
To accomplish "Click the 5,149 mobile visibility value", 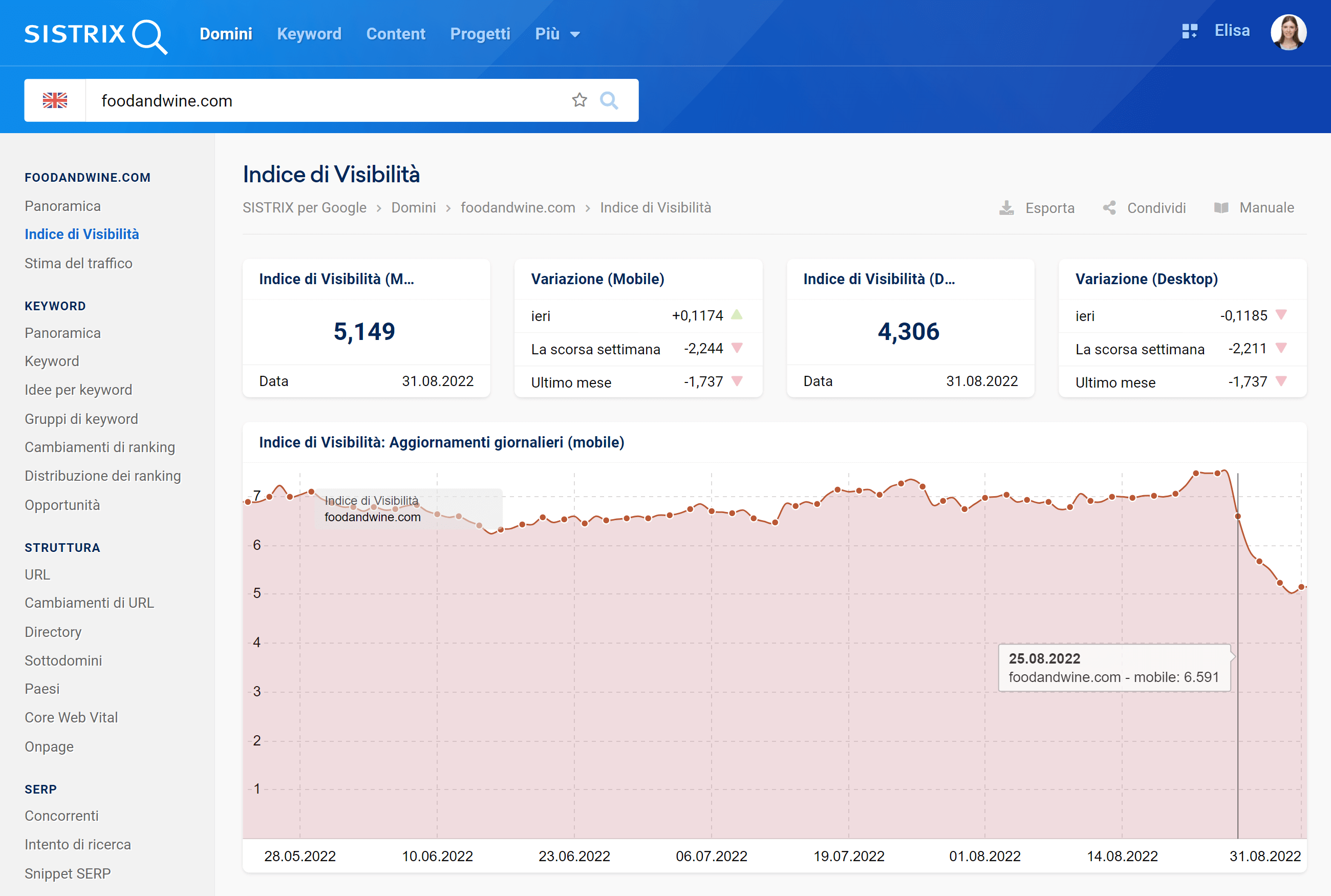I will (x=364, y=331).
